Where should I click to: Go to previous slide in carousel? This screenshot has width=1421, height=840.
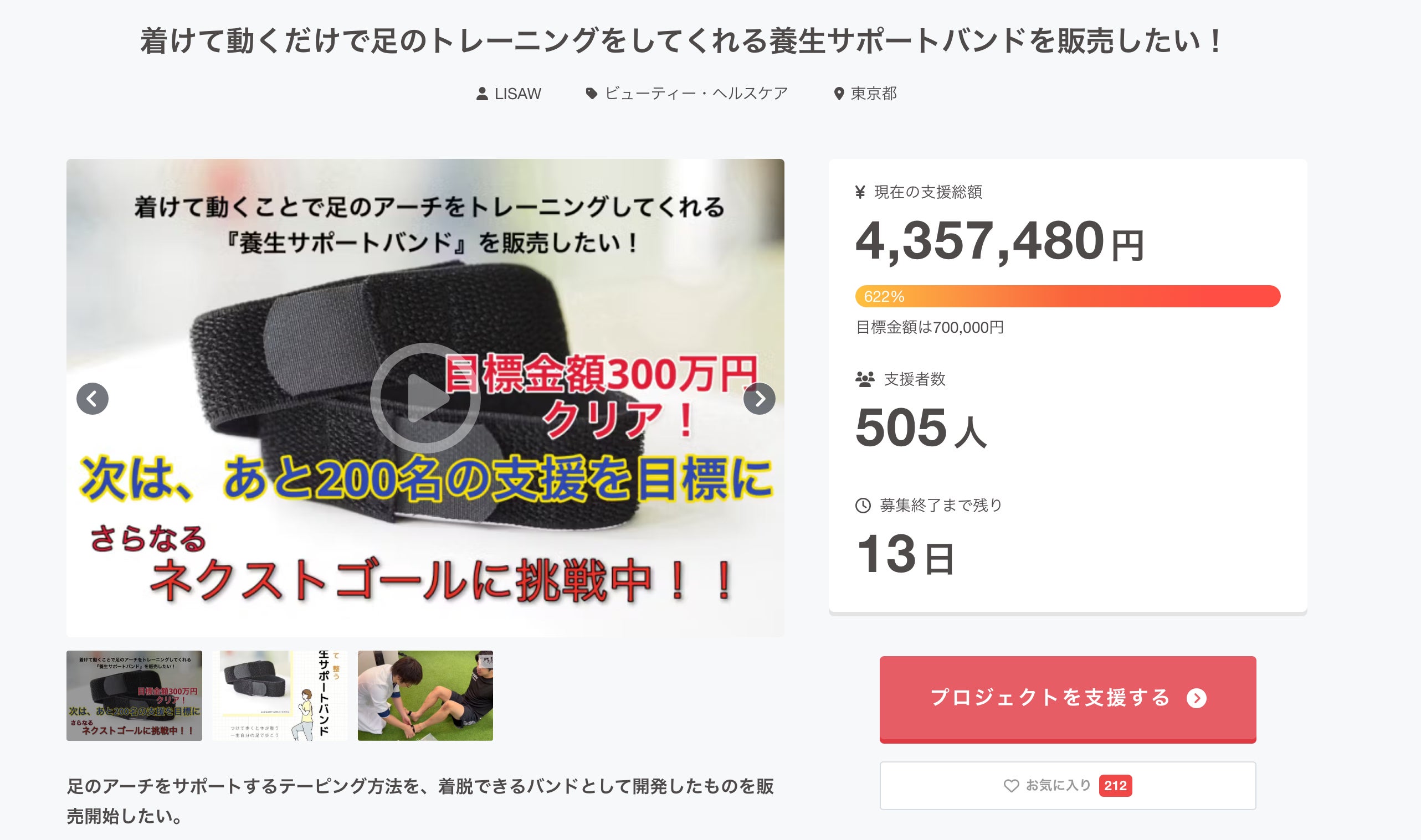(93, 399)
